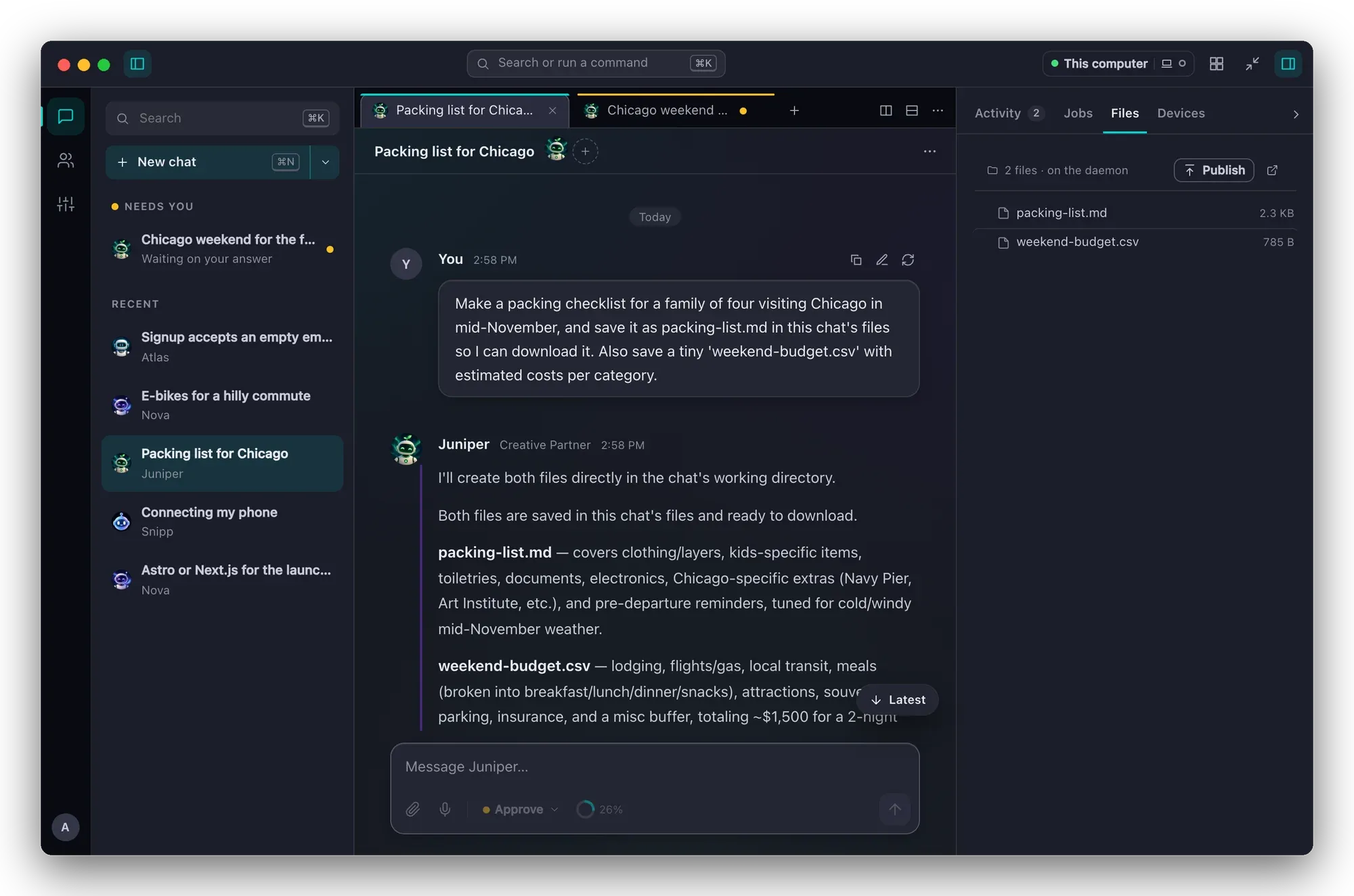Split the chat view horizontally

pos(912,110)
